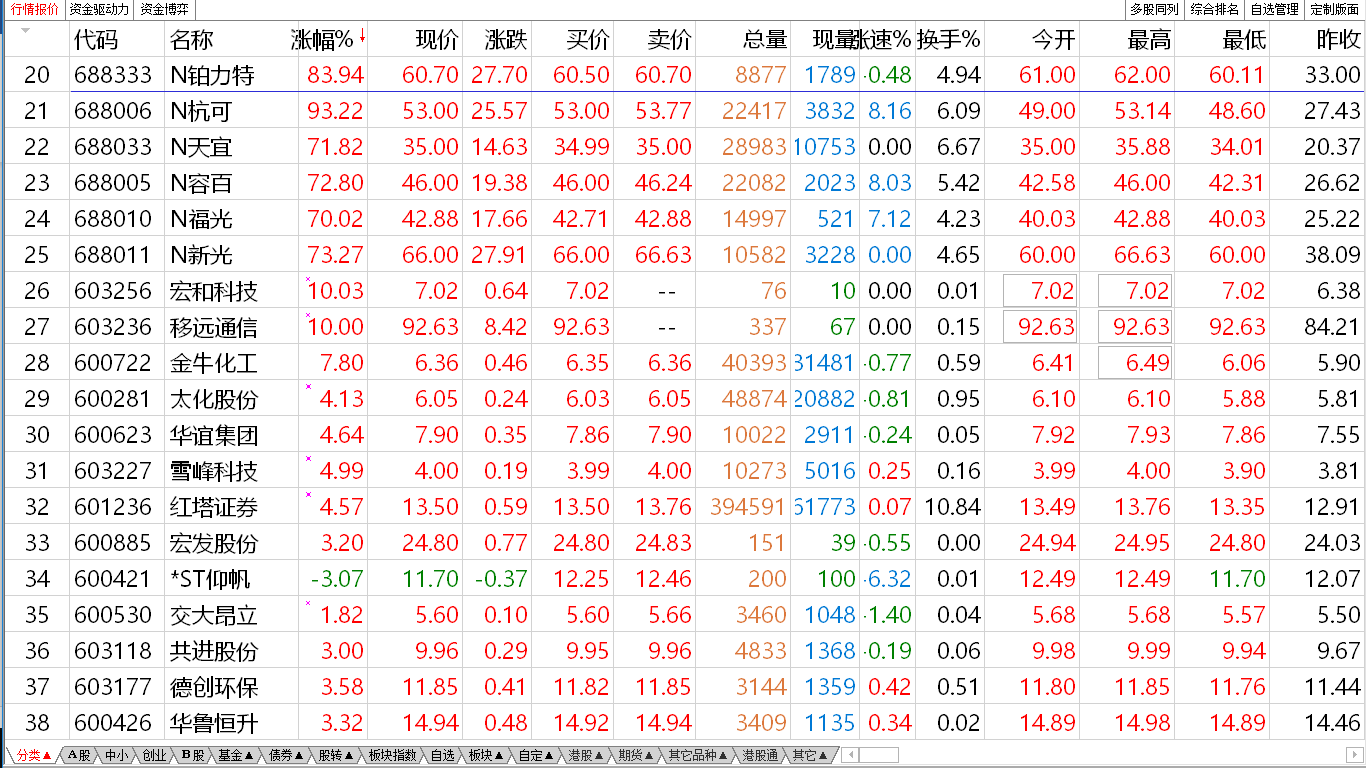
Task: Select stock row 移远通信
Action: coord(683,327)
